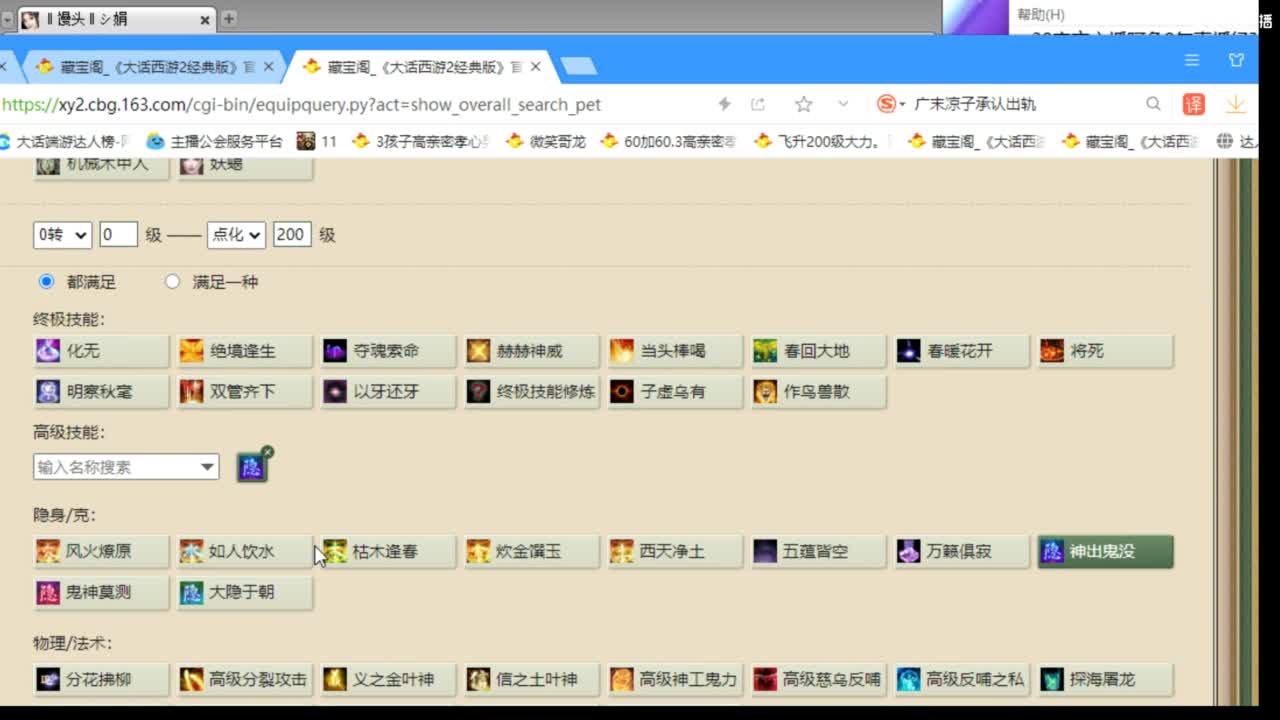This screenshot has height=720, width=1280.
Task: Choose the 五蕴皆空 skill
Action: tap(818, 551)
